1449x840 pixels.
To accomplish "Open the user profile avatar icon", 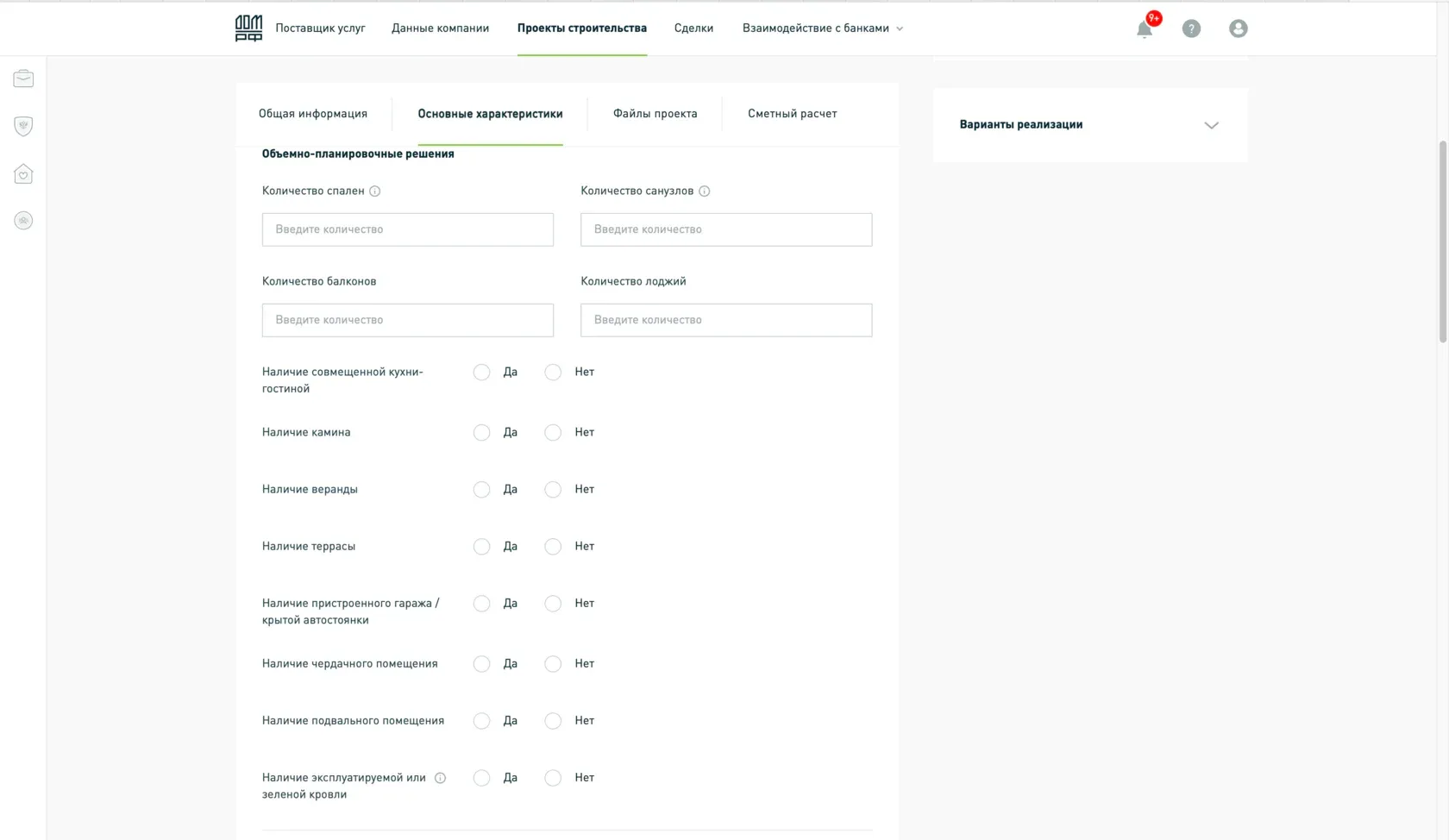I will [1238, 28].
